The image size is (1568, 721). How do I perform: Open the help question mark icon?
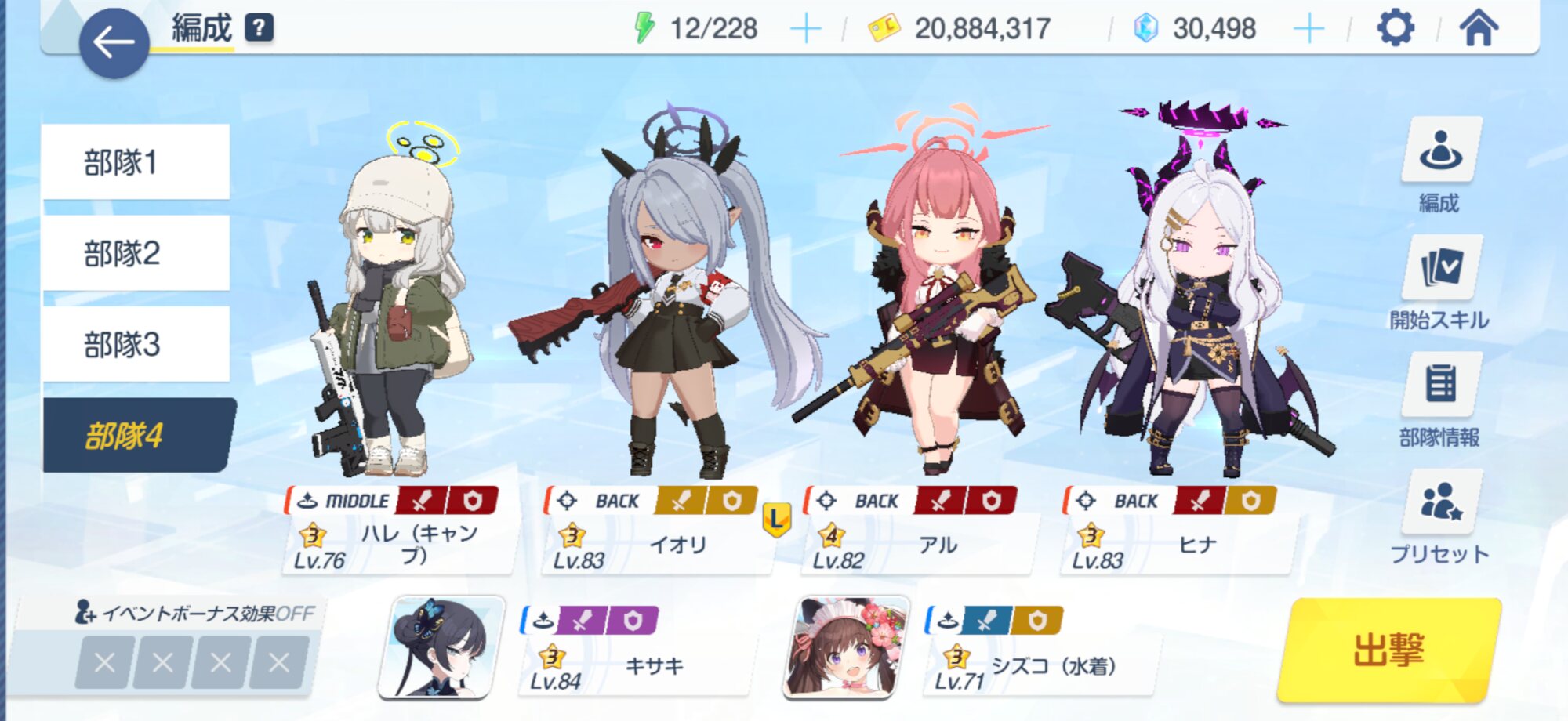pos(259,28)
